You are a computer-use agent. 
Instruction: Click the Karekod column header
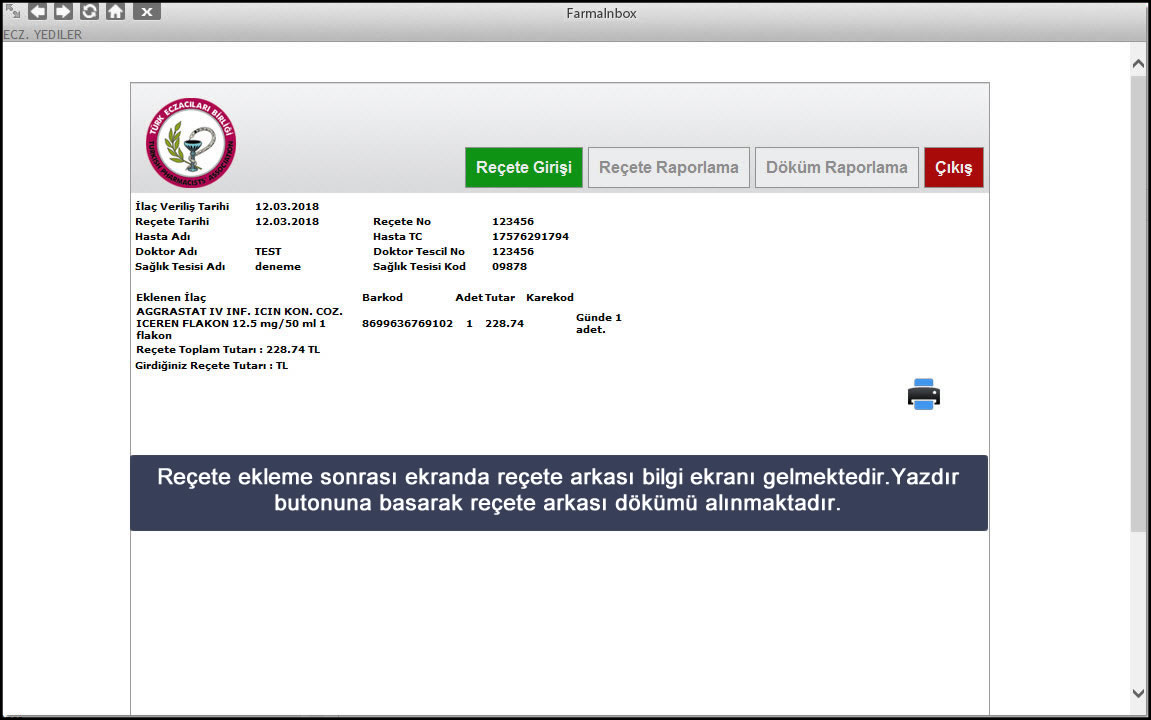coord(550,297)
